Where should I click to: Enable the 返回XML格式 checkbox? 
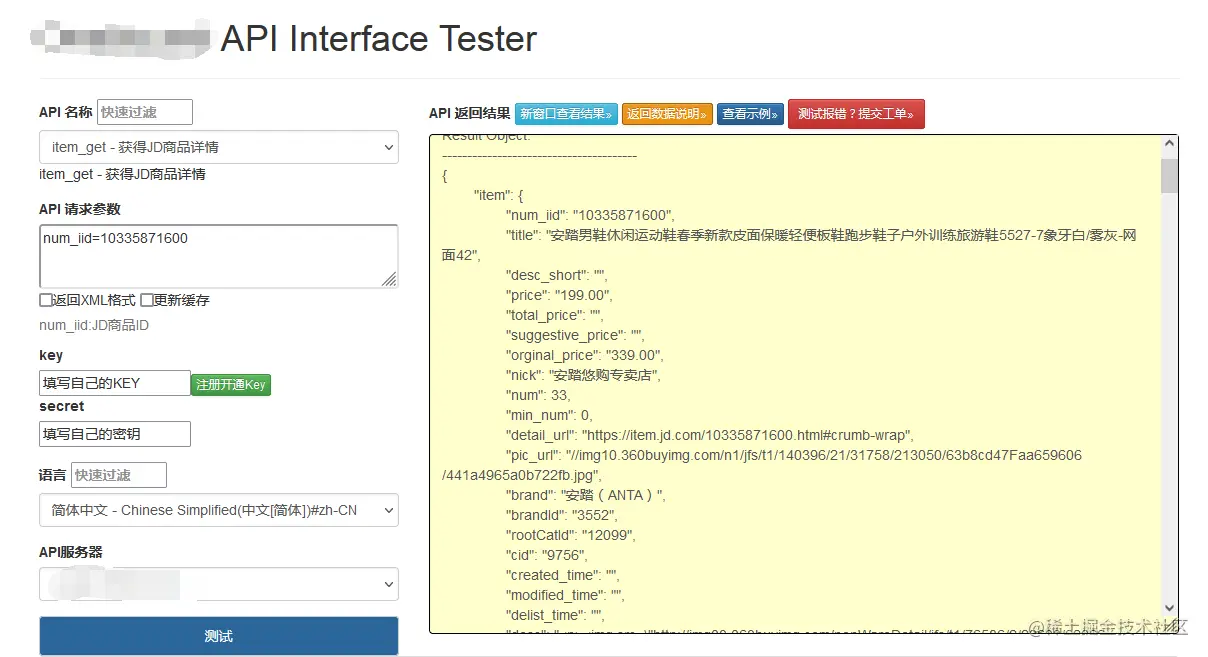point(46,300)
